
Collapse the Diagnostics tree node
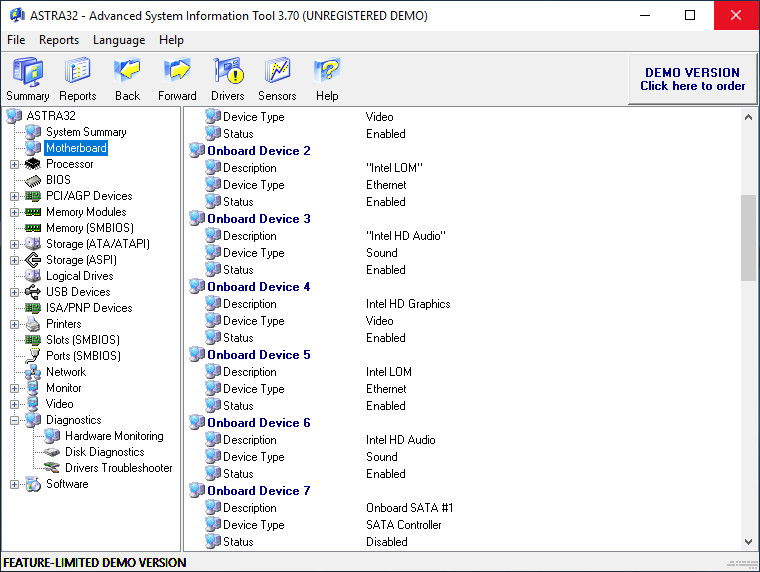tap(15, 420)
